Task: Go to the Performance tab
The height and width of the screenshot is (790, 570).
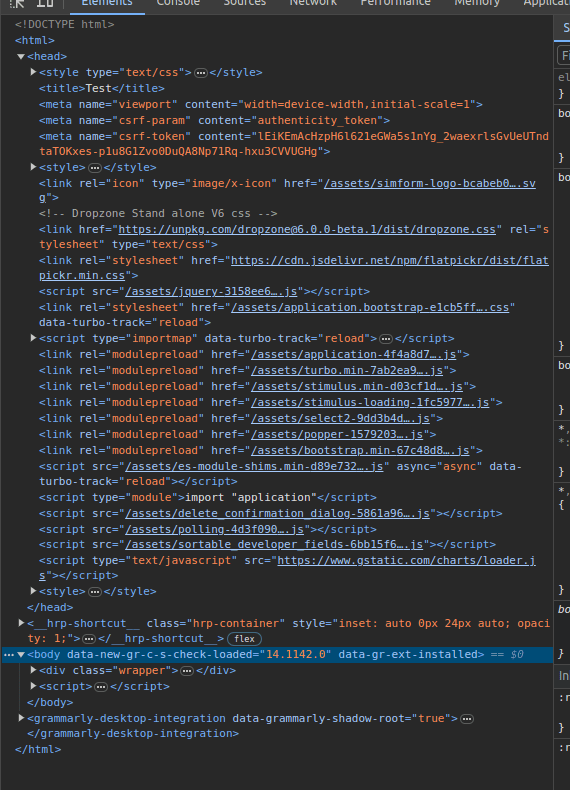Action: click(x=395, y=4)
